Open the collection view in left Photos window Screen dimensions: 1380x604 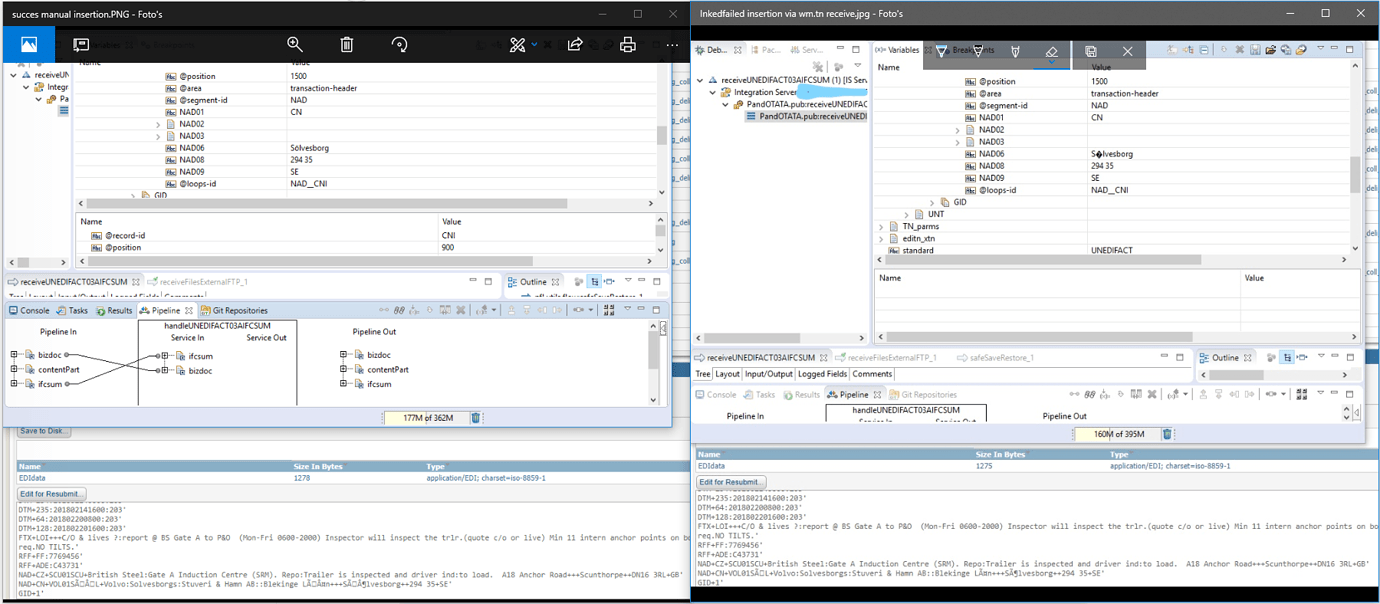28,44
